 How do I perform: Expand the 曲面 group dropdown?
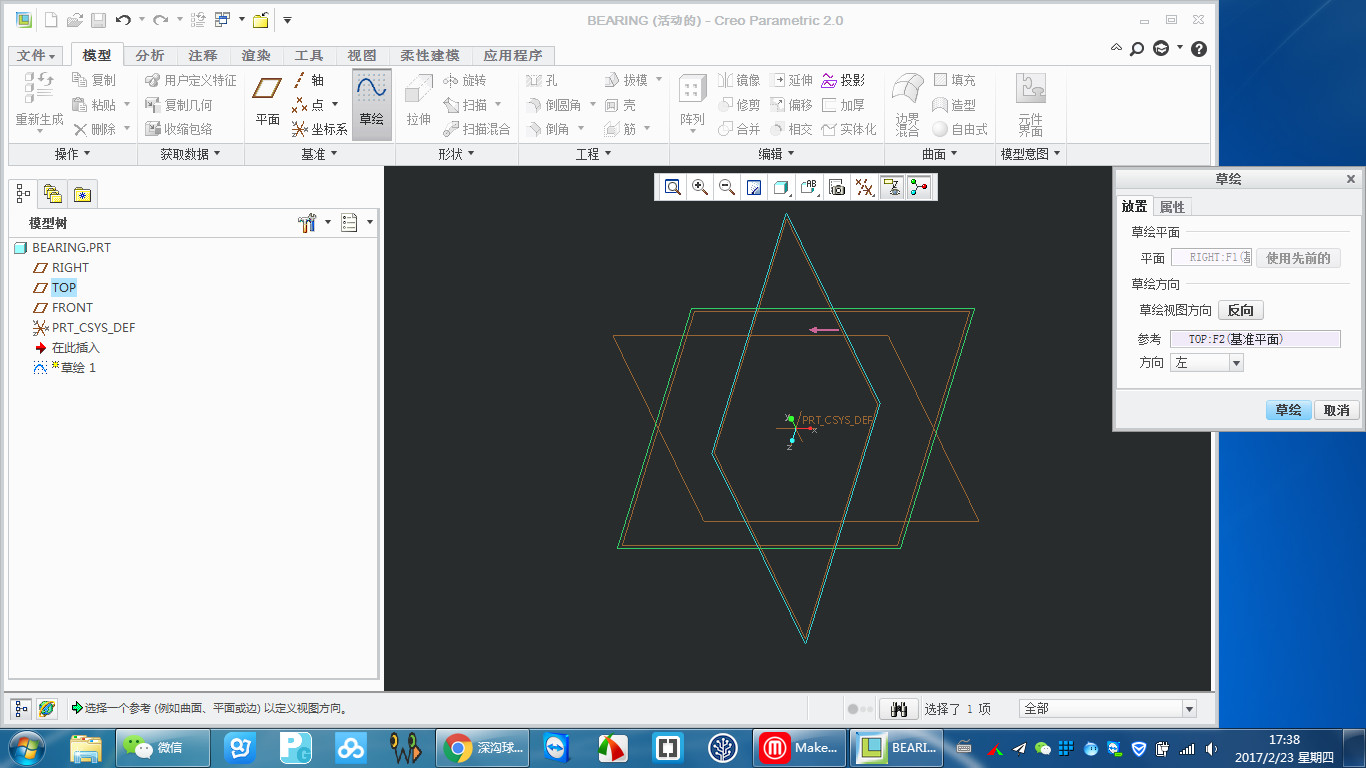[x=940, y=154]
